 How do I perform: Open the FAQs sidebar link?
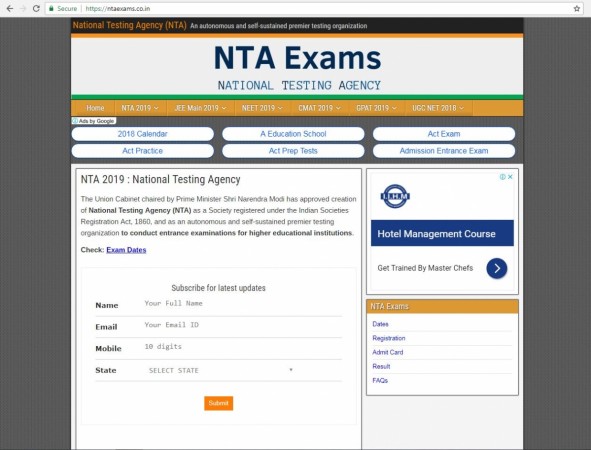380,381
